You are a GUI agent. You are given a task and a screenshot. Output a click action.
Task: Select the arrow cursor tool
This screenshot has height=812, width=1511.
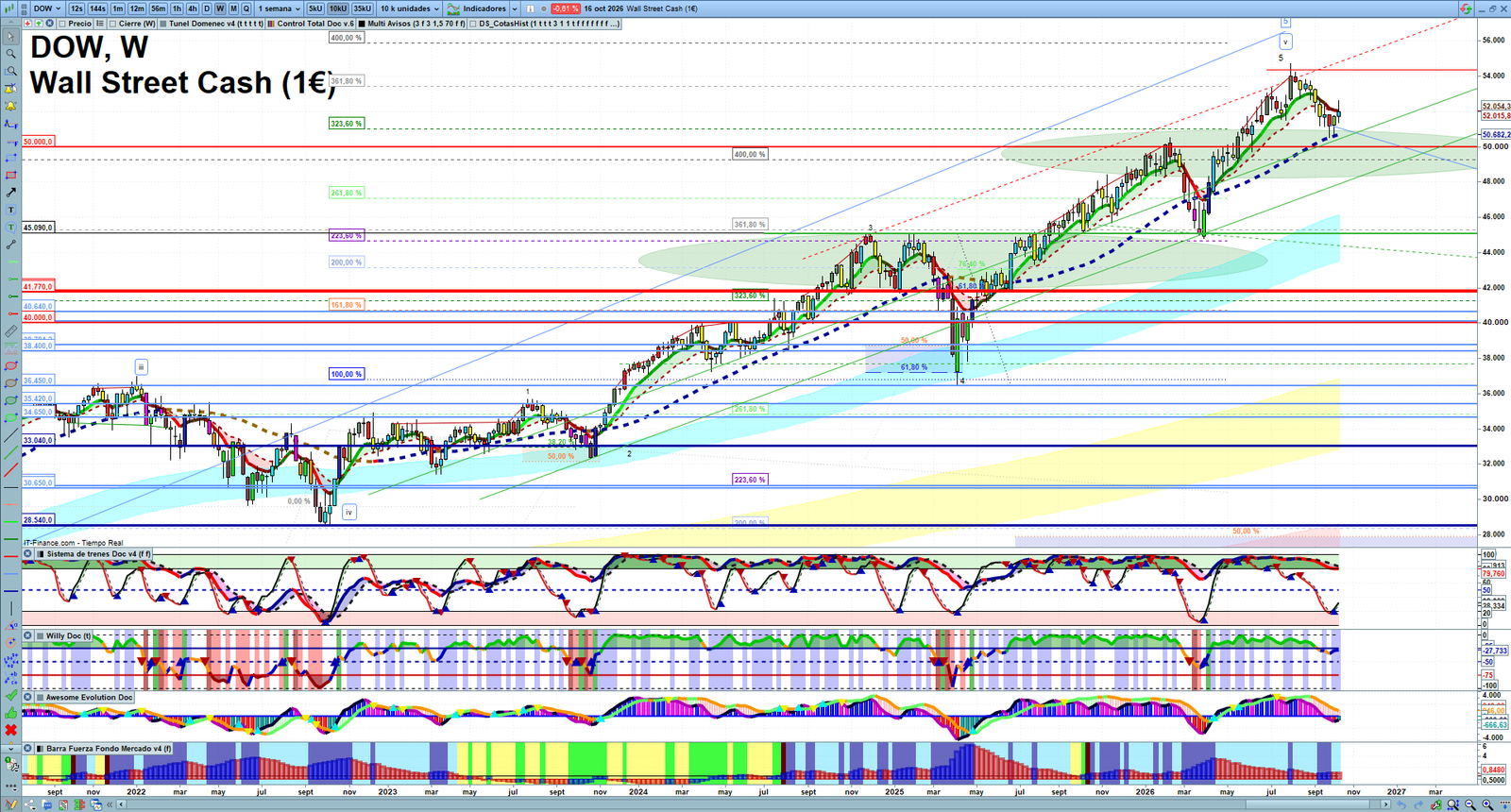pyautogui.click(x=10, y=37)
